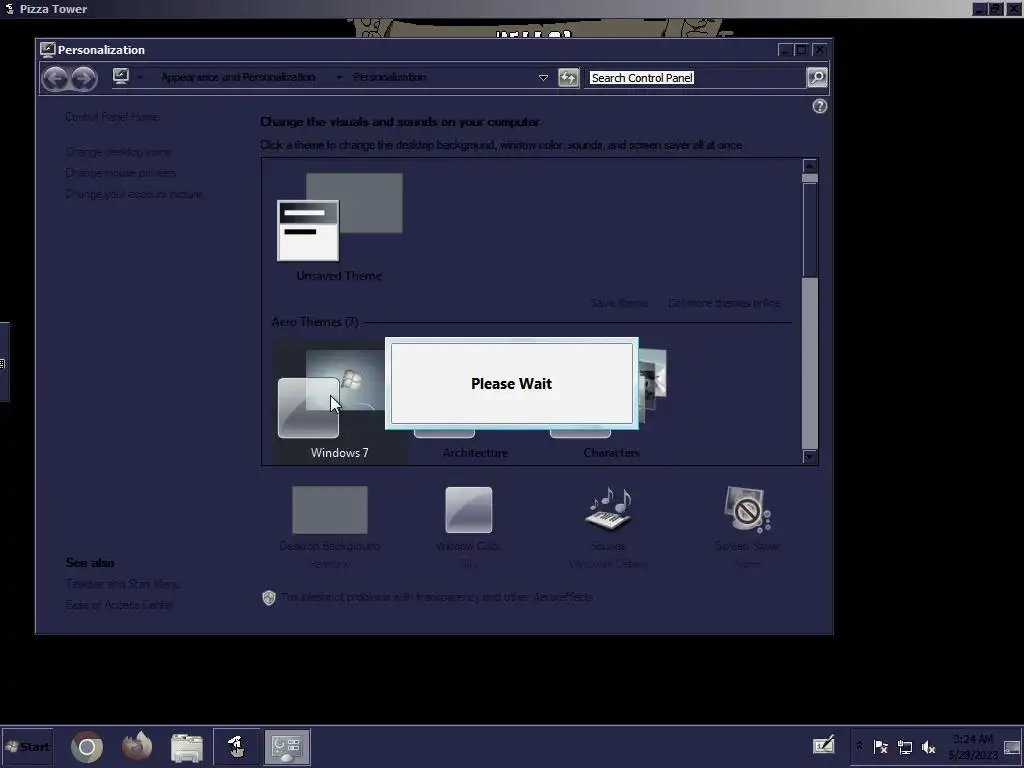This screenshot has height=768, width=1024.
Task: Launch Chrome from the taskbar
Action: (x=87, y=747)
